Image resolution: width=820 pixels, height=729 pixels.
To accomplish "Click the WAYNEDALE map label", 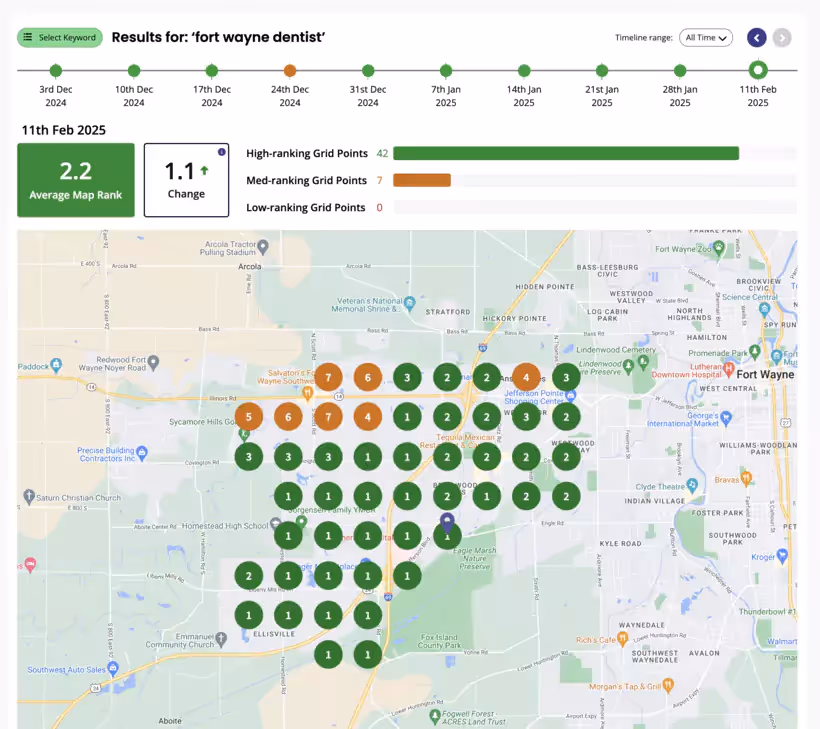I will [x=642, y=625].
